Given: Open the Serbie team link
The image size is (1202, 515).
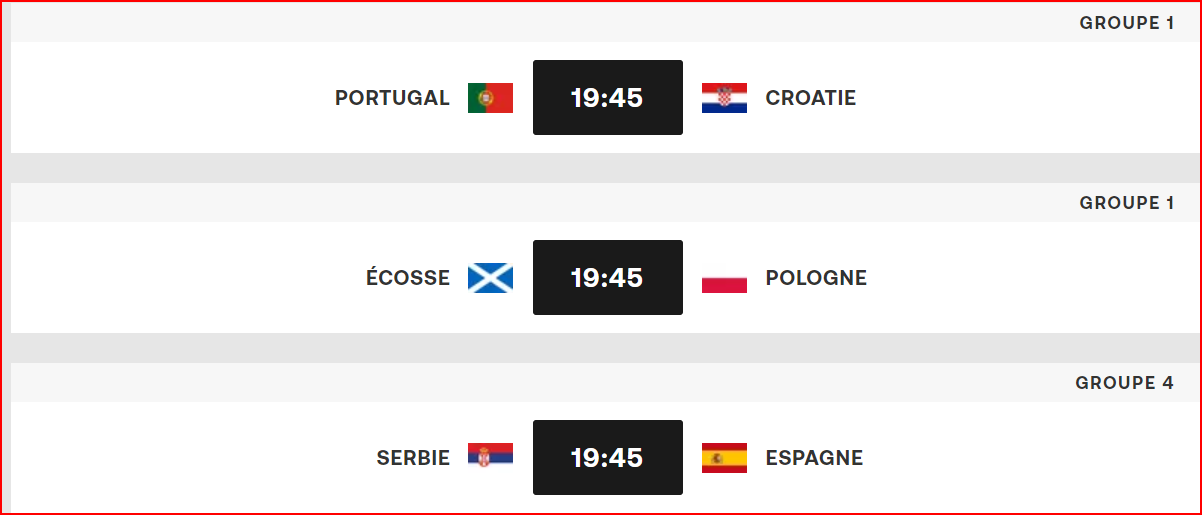Looking at the screenshot, I should [413, 458].
